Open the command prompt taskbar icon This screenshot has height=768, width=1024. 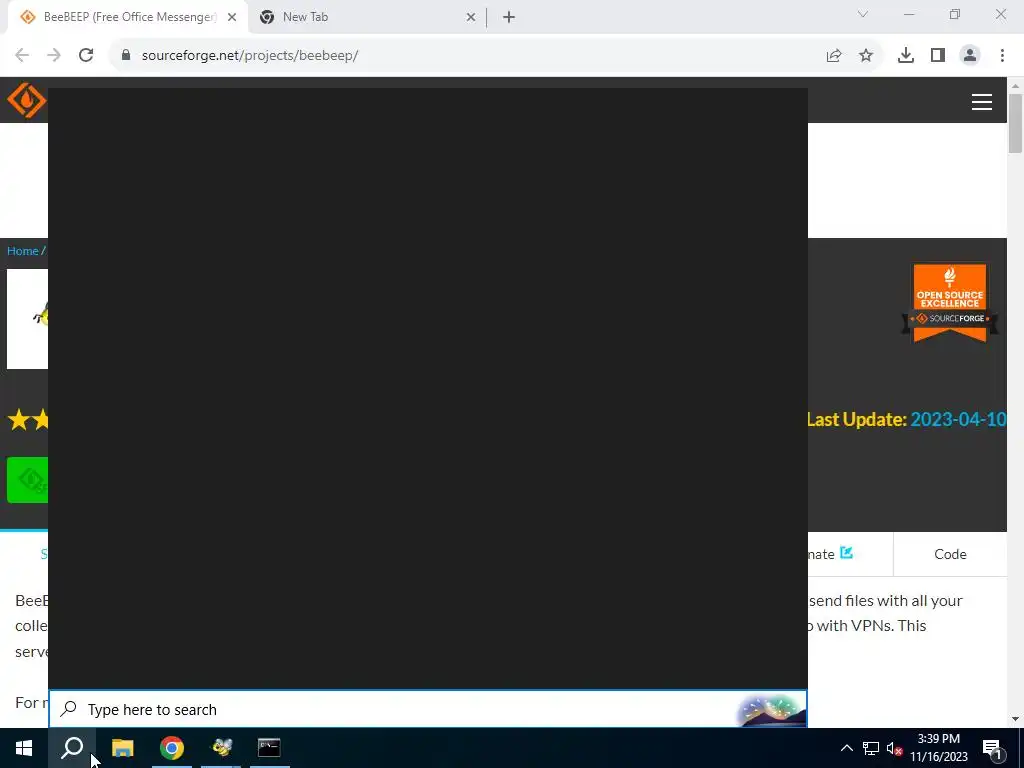(x=269, y=748)
